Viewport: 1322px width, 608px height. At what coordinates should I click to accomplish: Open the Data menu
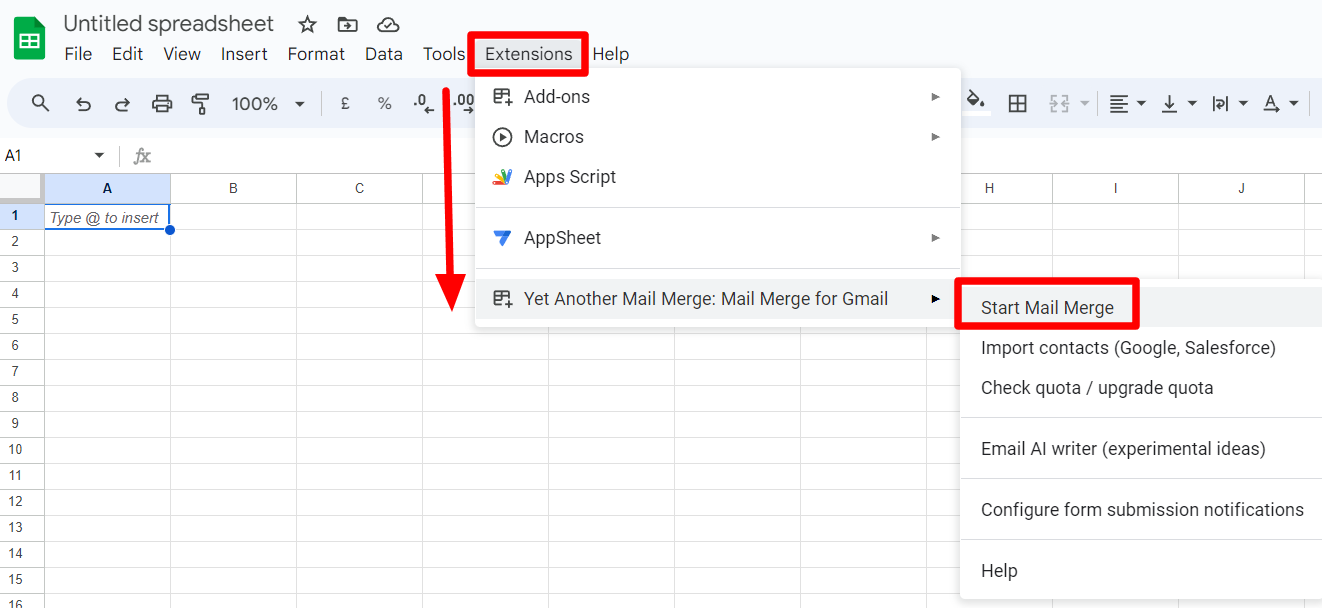[384, 54]
